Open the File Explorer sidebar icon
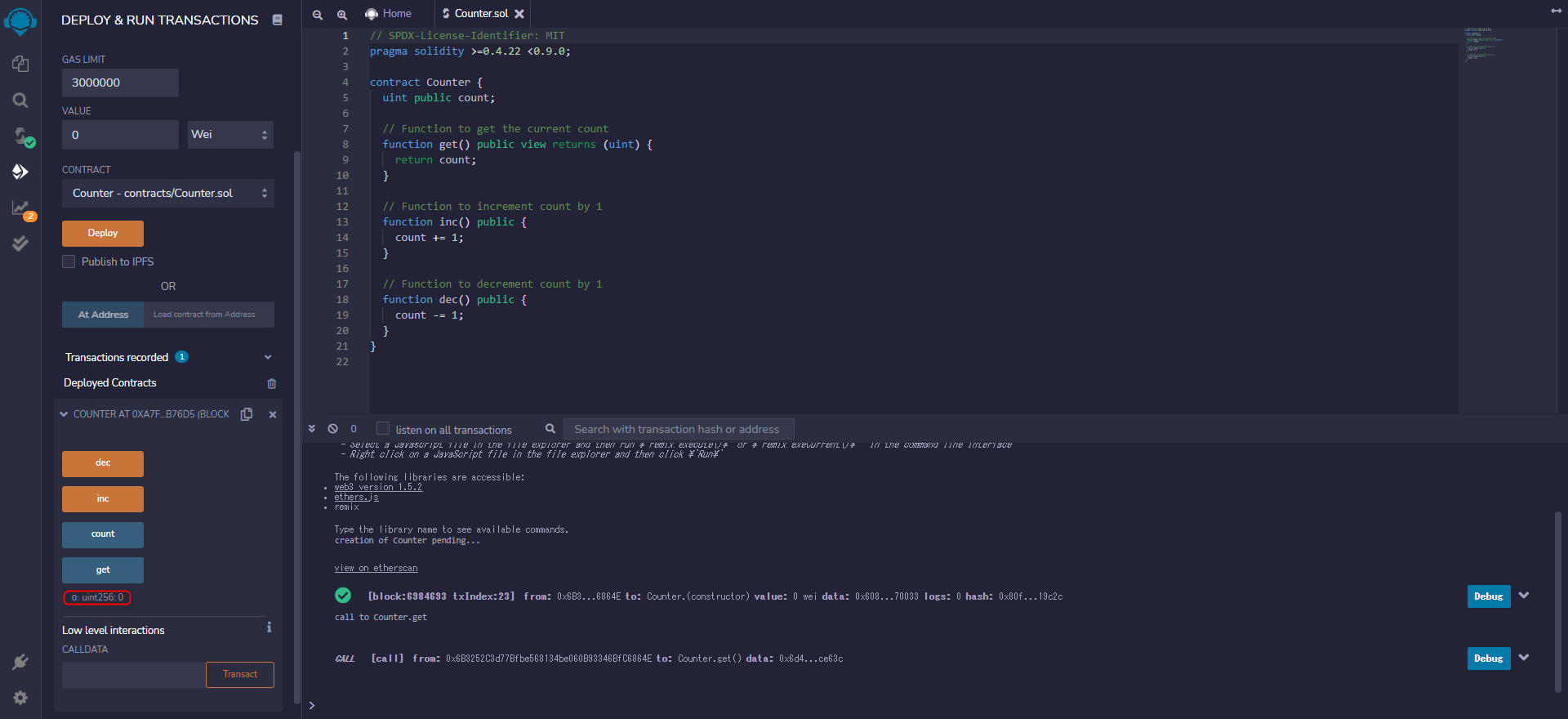 pos(20,64)
